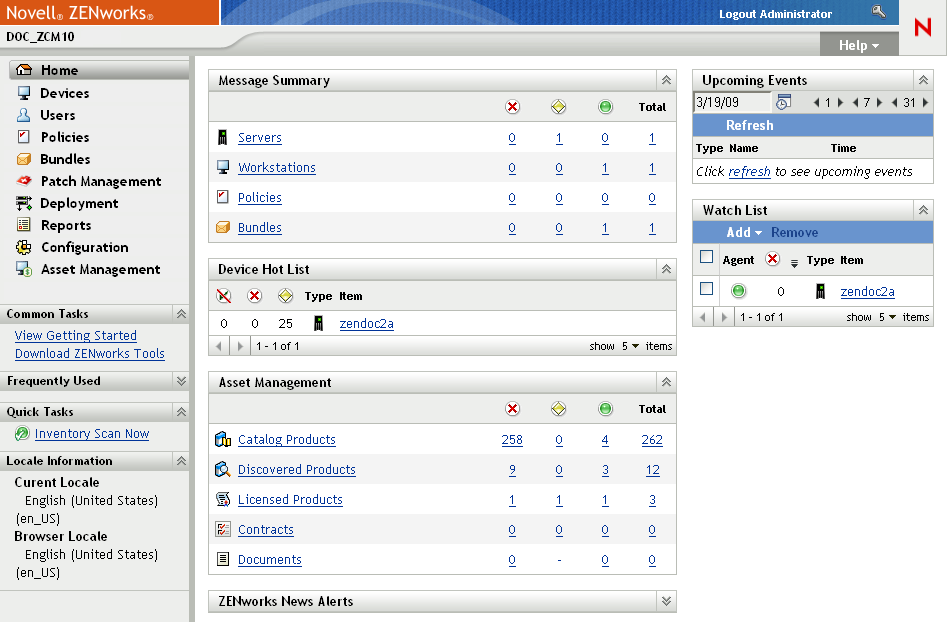947x622 pixels.
Task: Click Discovered Products total 12
Action: [x=652, y=470]
